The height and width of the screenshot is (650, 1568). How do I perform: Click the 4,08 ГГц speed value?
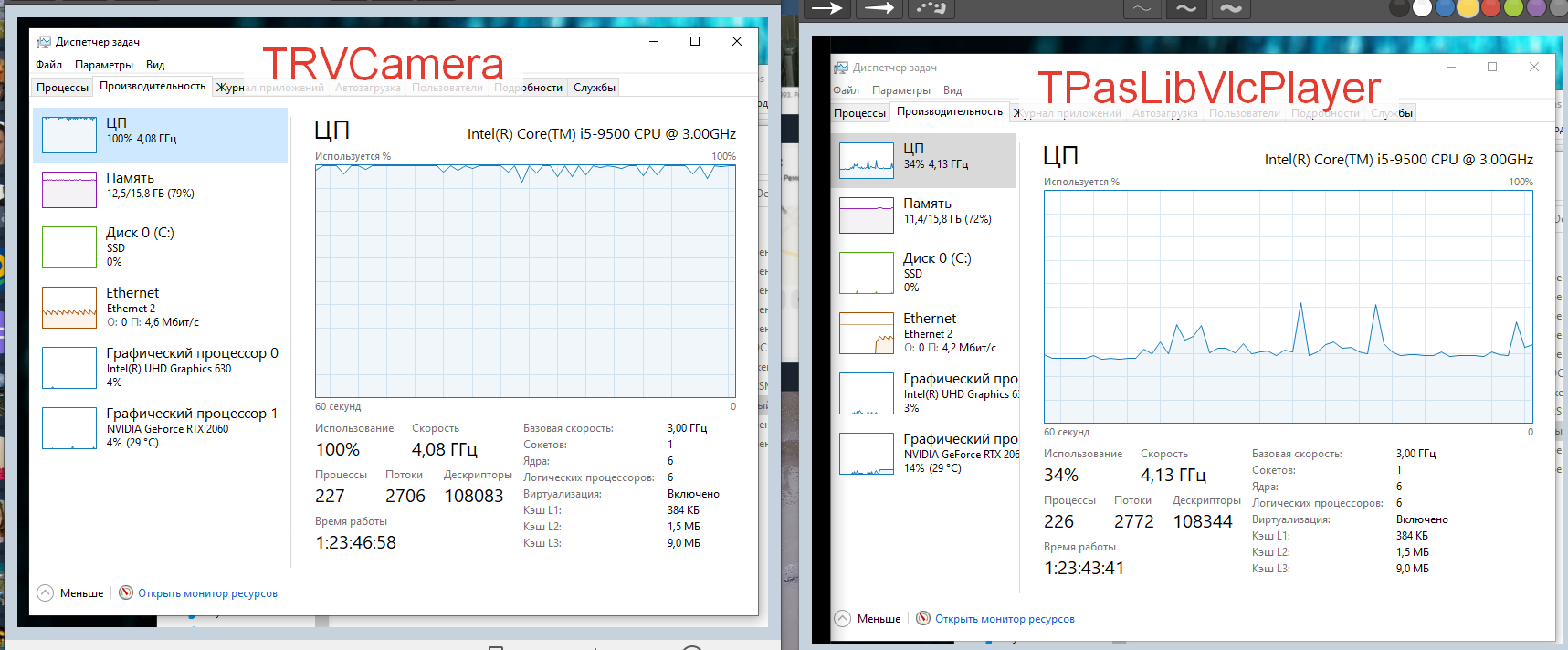[x=445, y=449]
